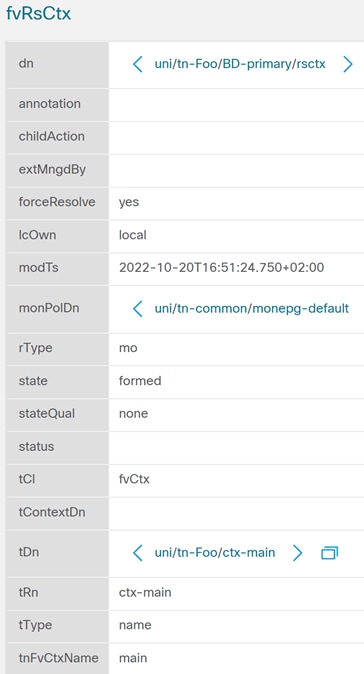Open tDn target in new window icon
Image resolution: width=364 pixels, height=674 pixels.
pyautogui.click(x=330, y=553)
